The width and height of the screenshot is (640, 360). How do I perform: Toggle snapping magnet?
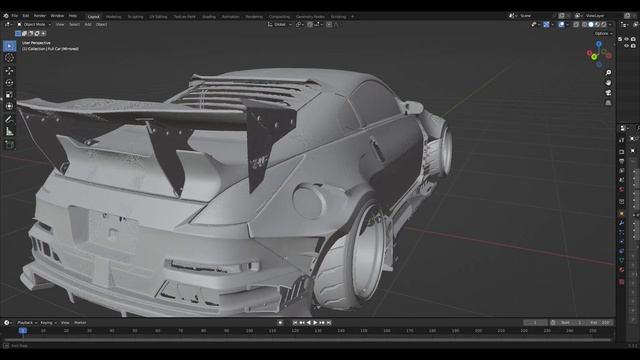point(310,24)
